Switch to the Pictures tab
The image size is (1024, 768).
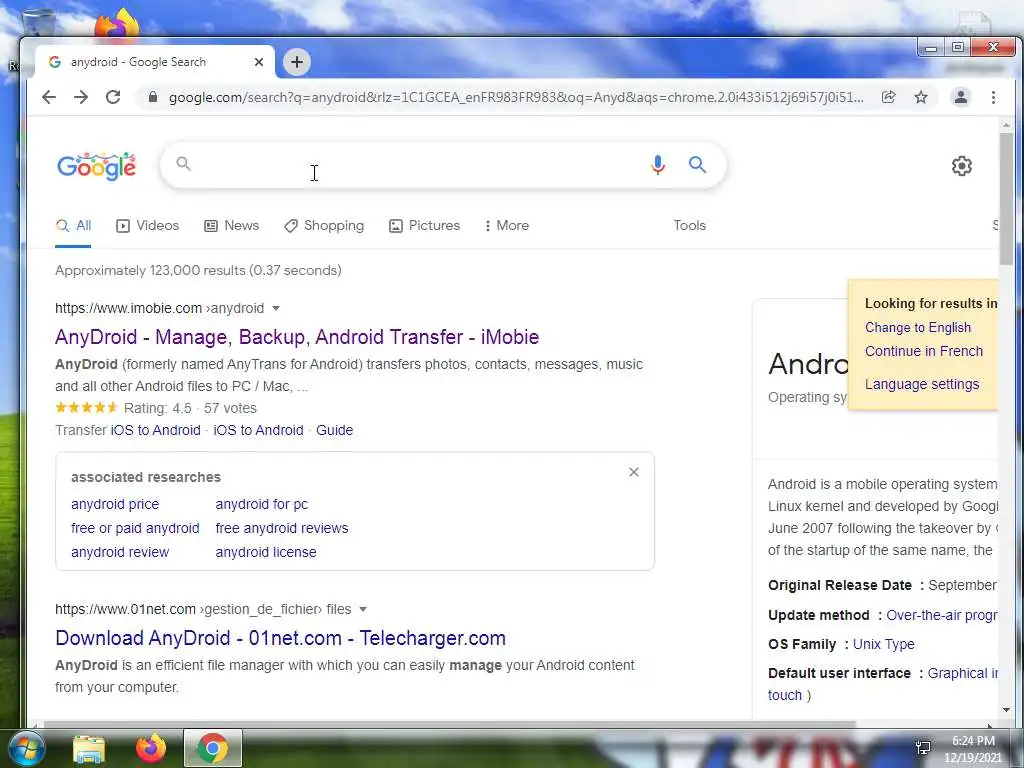click(424, 225)
